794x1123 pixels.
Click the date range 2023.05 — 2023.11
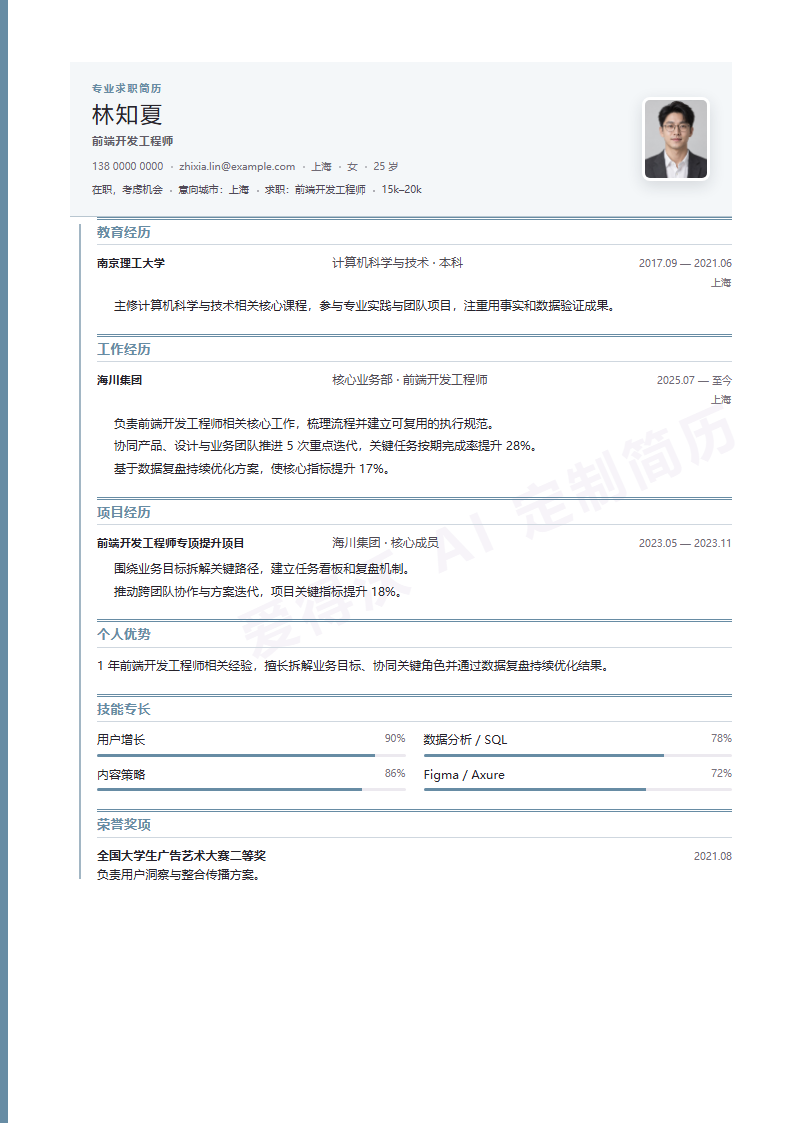[685, 543]
